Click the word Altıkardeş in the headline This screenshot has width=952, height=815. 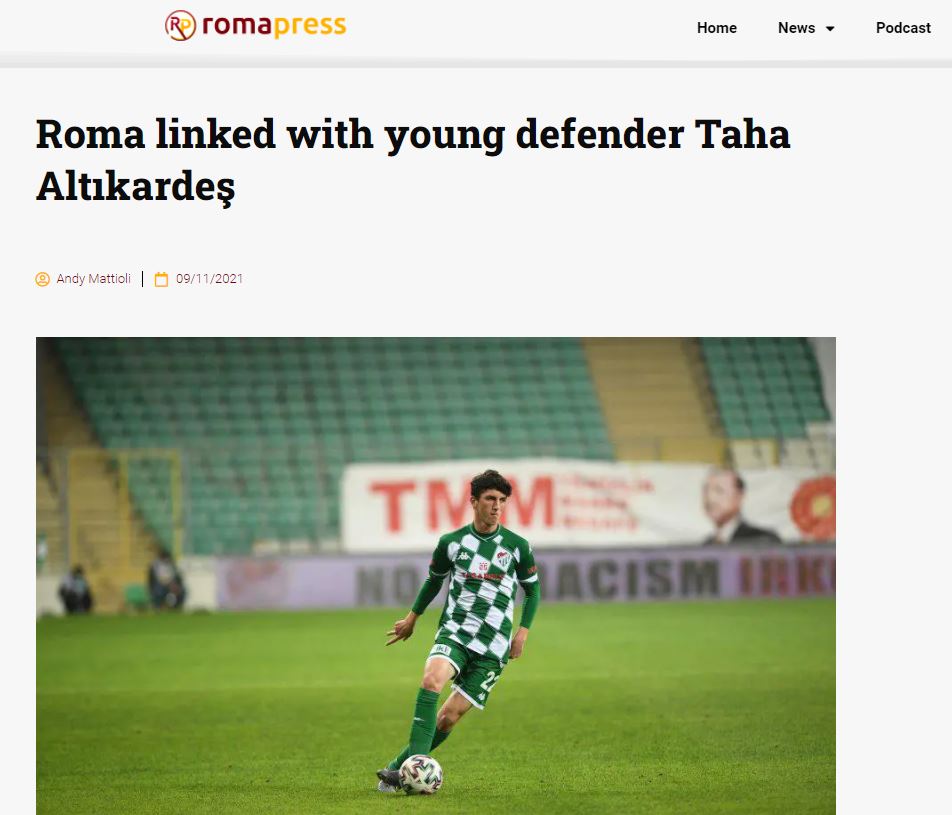(x=135, y=186)
